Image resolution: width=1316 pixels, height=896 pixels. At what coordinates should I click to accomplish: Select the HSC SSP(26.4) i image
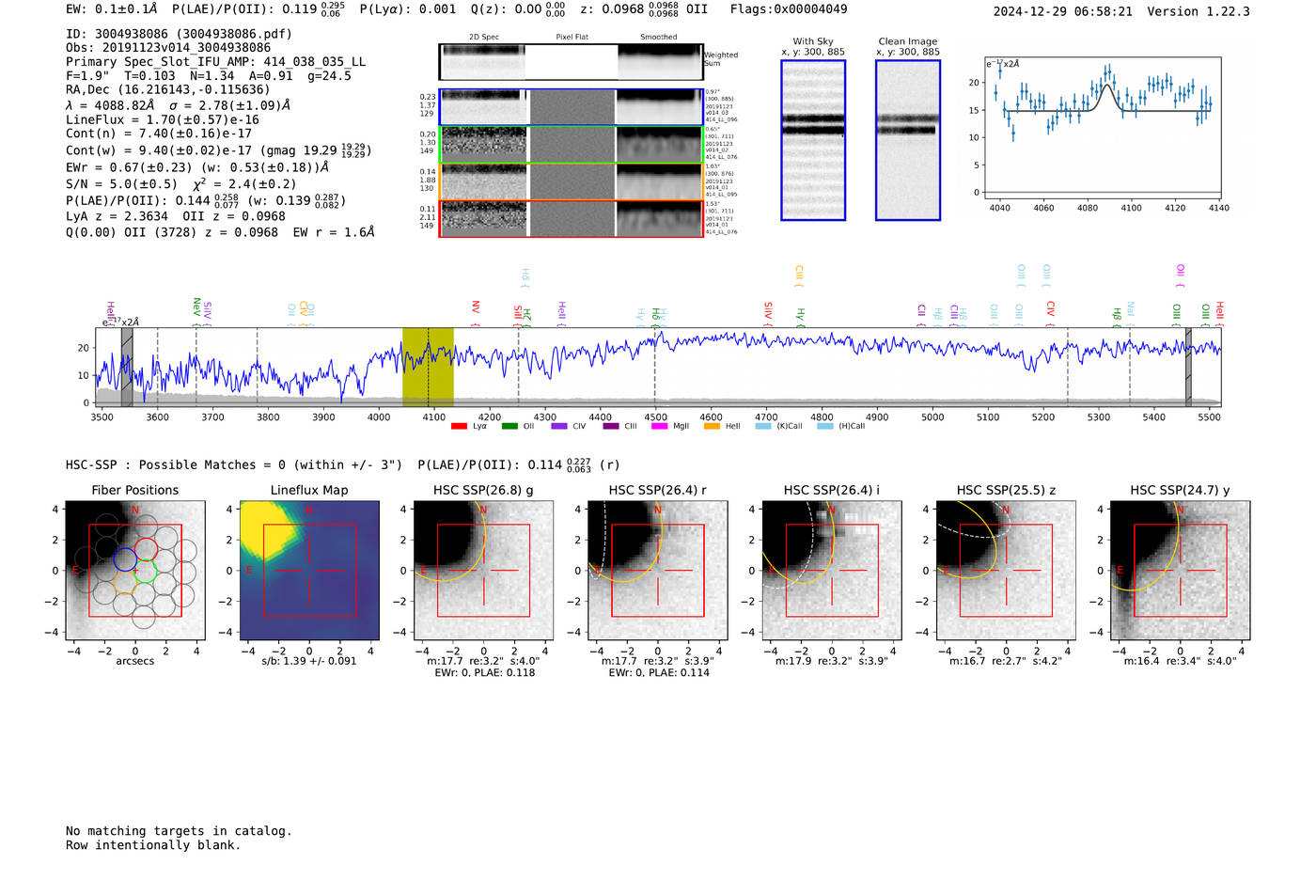pyautogui.click(x=832, y=571)
